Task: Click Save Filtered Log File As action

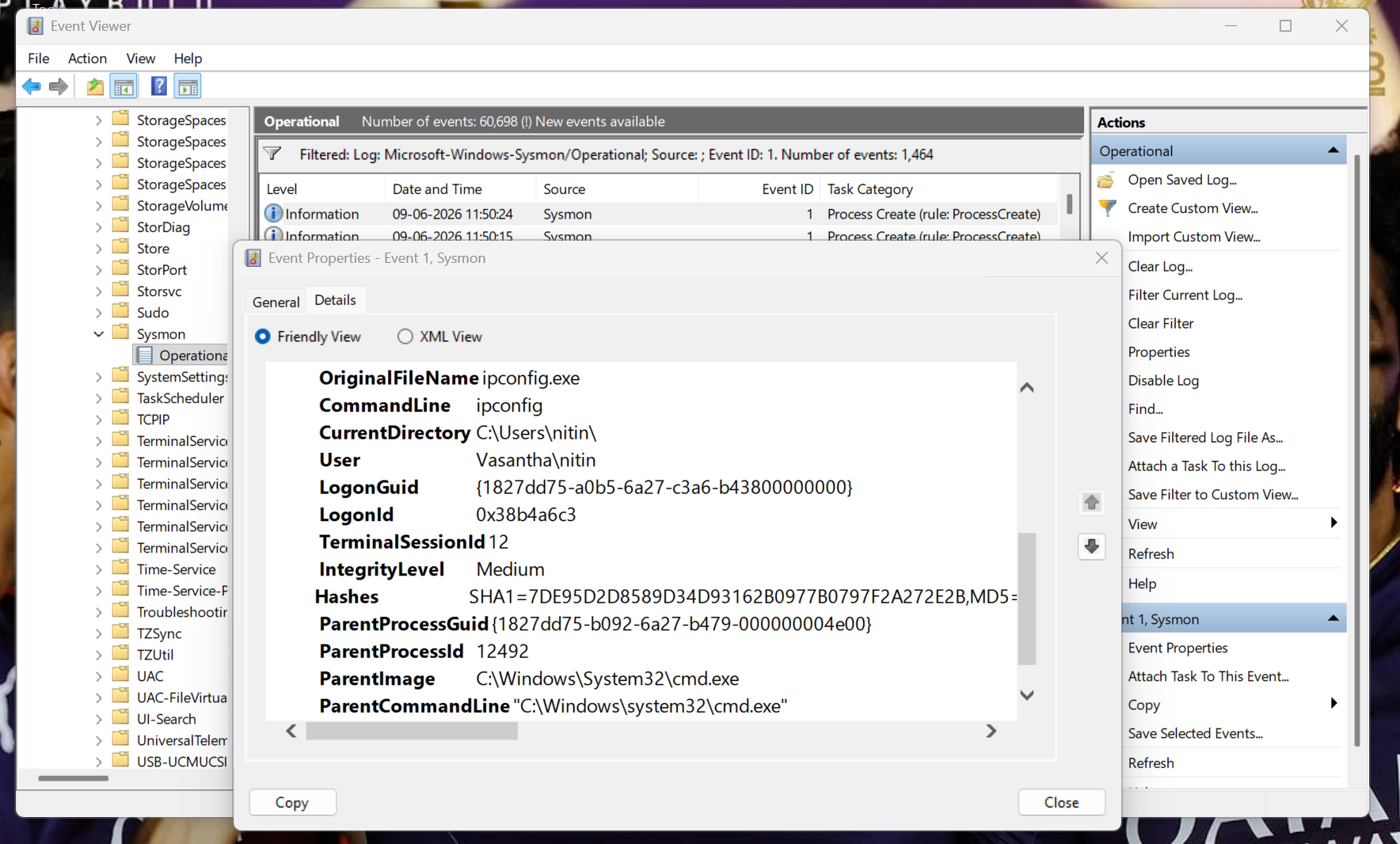Action: point(1205,437)
